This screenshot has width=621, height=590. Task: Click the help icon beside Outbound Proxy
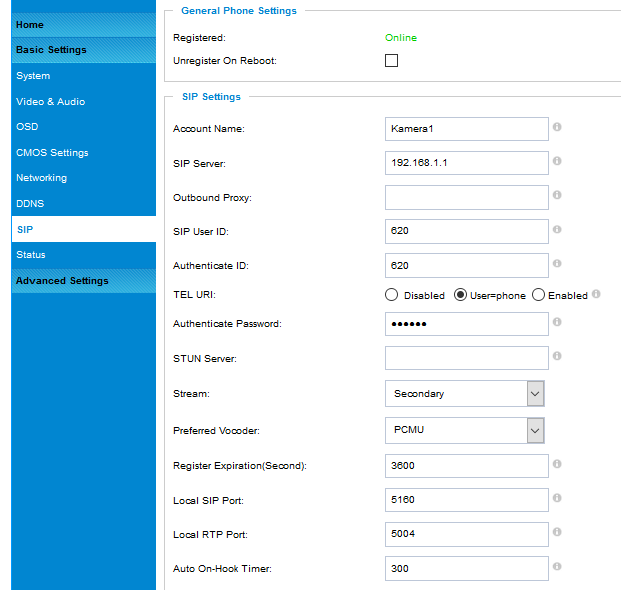tap(557, 195)
